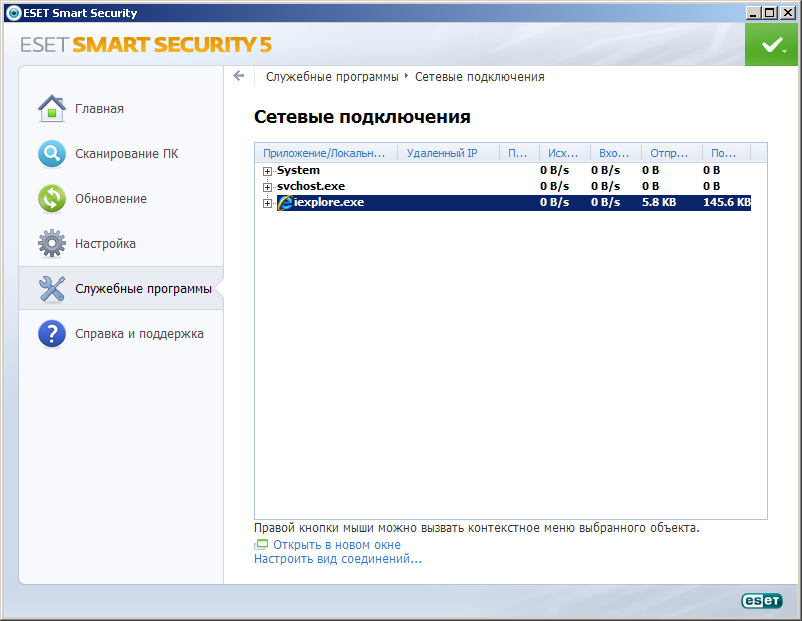Image resolution: width=802 pixels, height=621 pixels.
Task: Click the Отпр... column header
Action: 672,153
